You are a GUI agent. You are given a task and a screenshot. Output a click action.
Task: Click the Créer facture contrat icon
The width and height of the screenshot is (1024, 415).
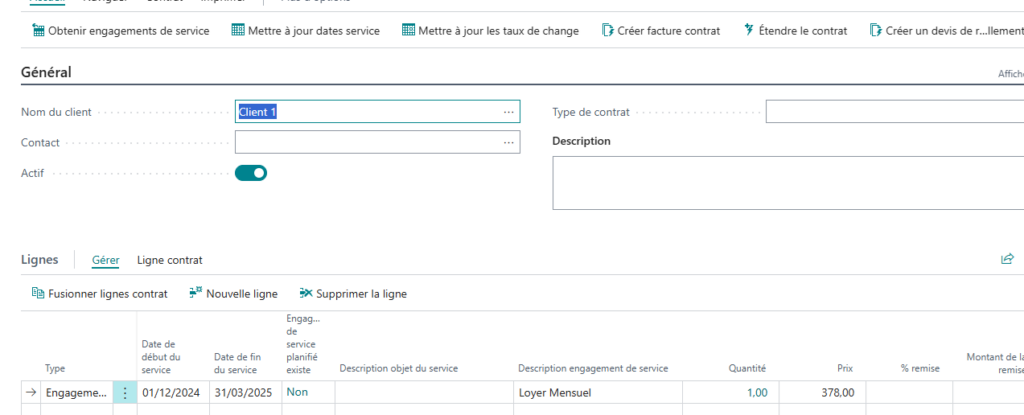pyautogui.click(x=608, y=31)
